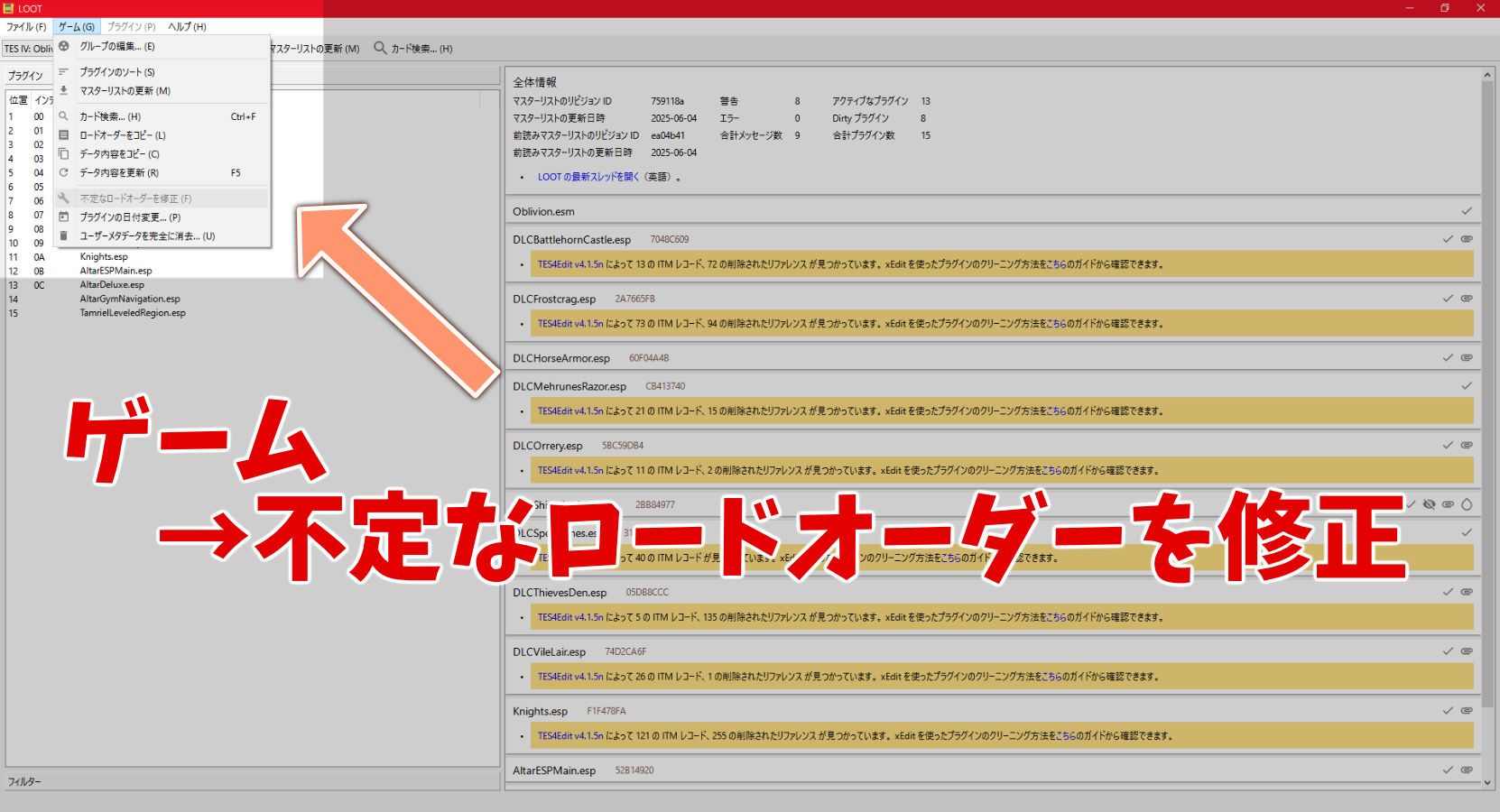This screenshot has height=812, width=1500.
Task: Select マスターリストの更新 (M) menu entry
Action: point(162,90)
